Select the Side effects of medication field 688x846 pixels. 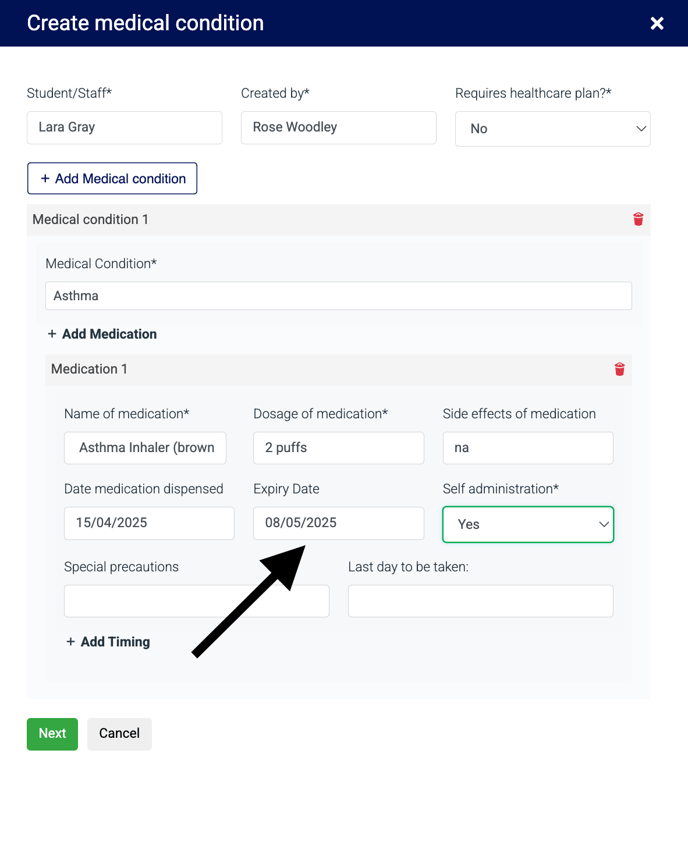pos(528,448)
